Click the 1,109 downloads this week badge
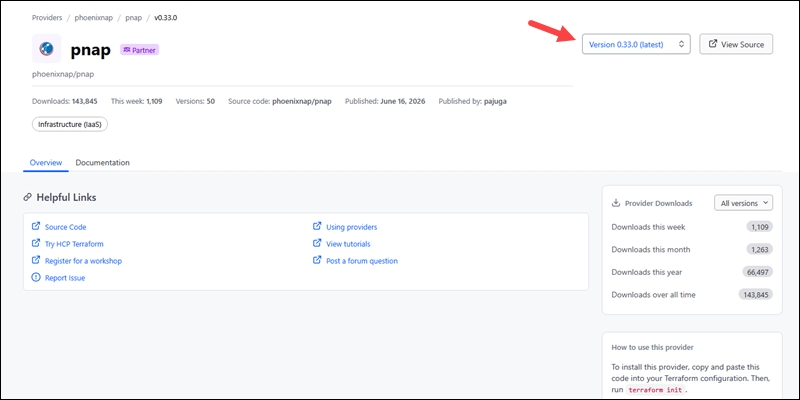The image size is (800, 400). [759, 227]
